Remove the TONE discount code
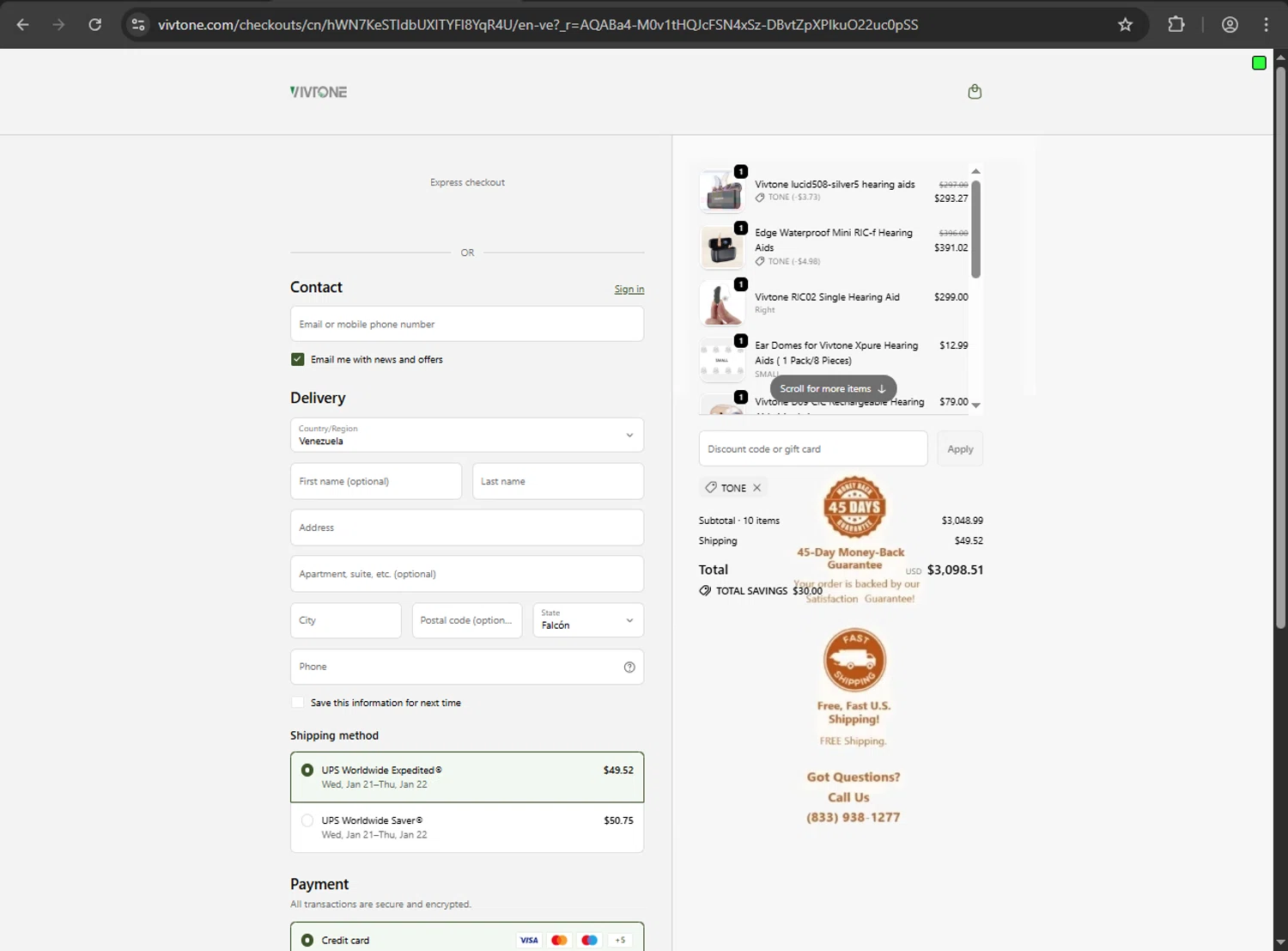This screenshot has height=951, width=1288. coord(756,488)
